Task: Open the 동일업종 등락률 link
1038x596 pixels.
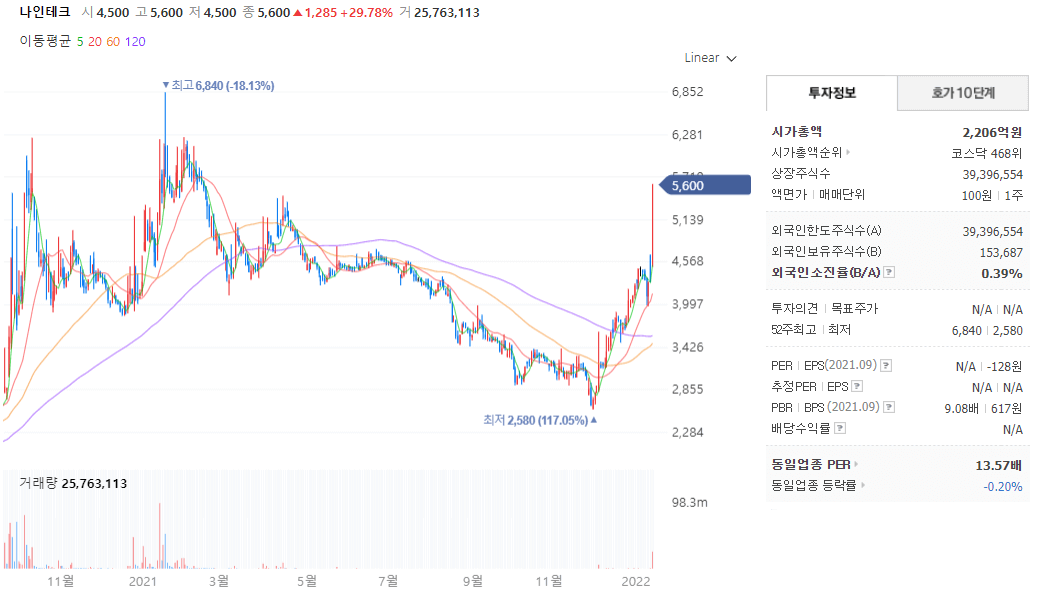Action: click(x=818, y=485)
